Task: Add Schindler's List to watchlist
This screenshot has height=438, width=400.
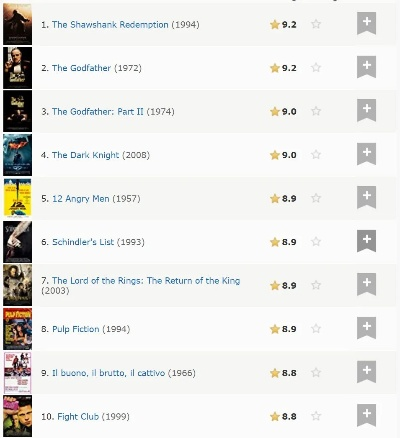Action: [x=366, y=241]
